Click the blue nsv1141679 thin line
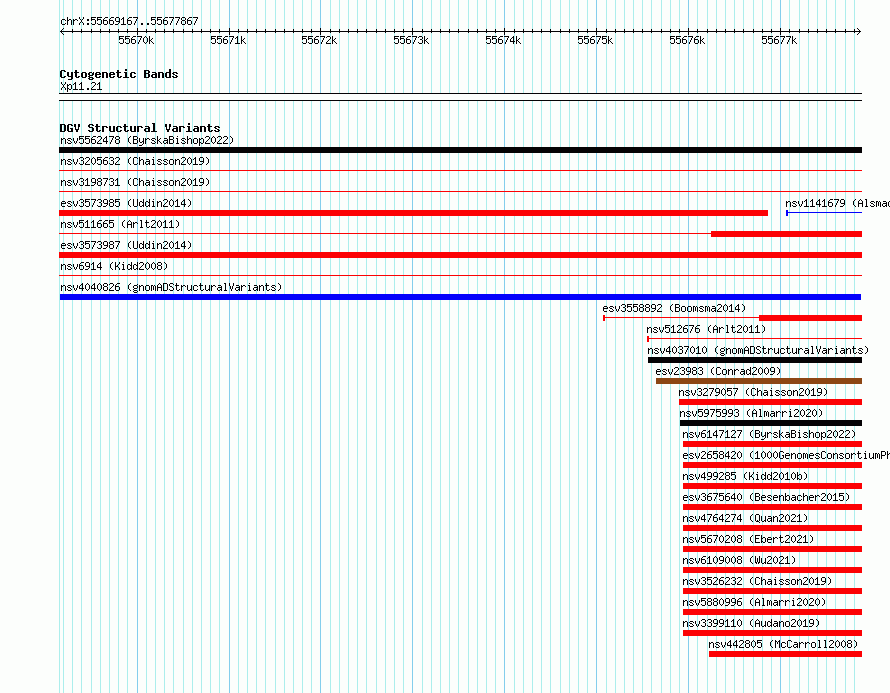The image size is (890, 693). click(x=824, y=213)
